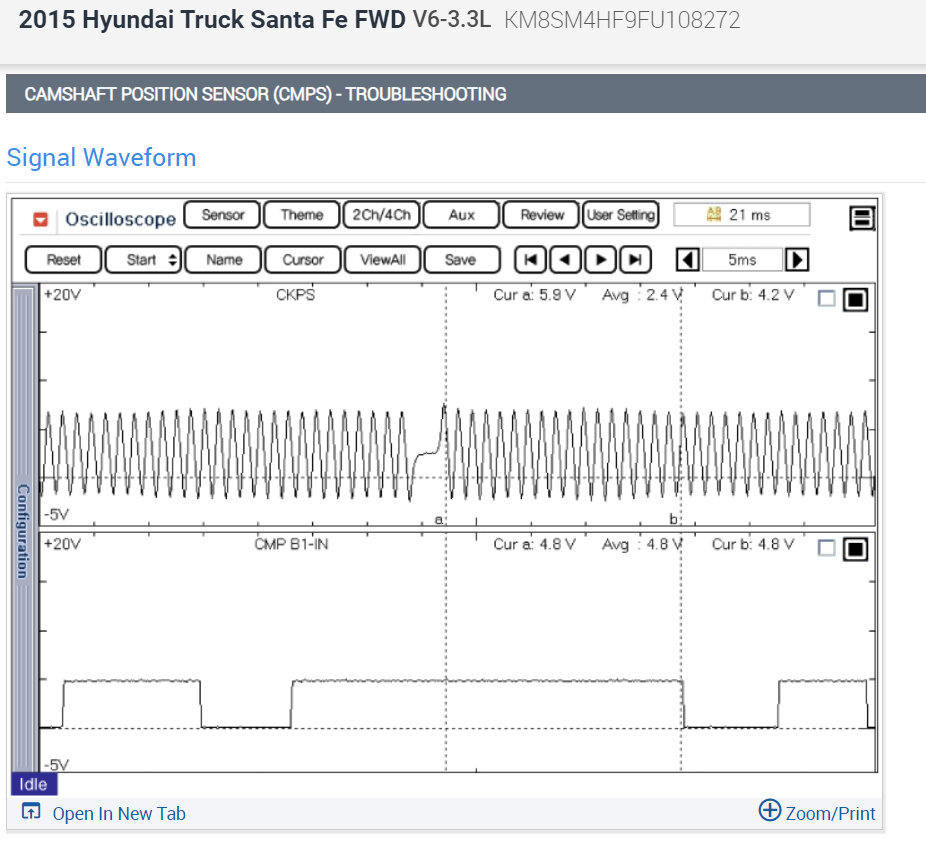Toggle the filled square on CKPS channel

pyautogui.click(x=856, y=299)
